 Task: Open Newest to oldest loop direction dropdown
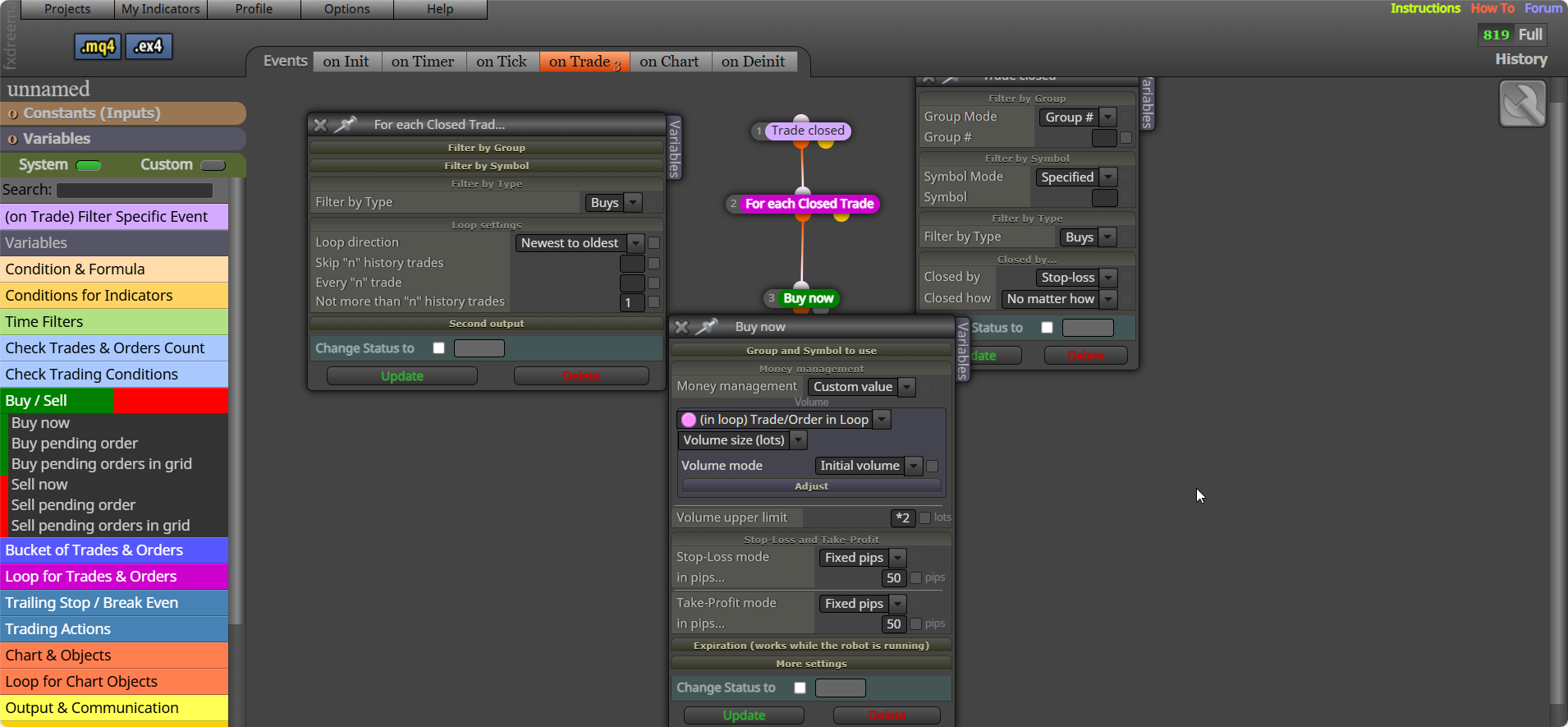click(580, 243)
